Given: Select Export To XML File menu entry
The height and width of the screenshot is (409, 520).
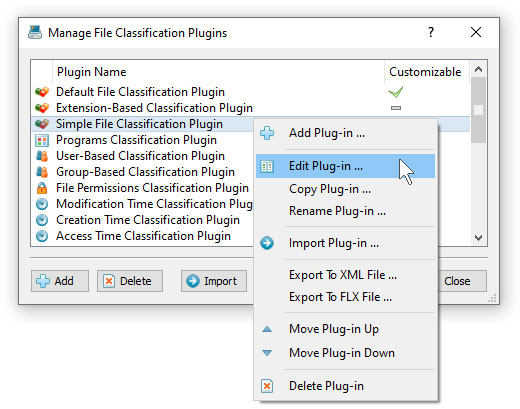Looking at the screenshot, I should [345, 275].
